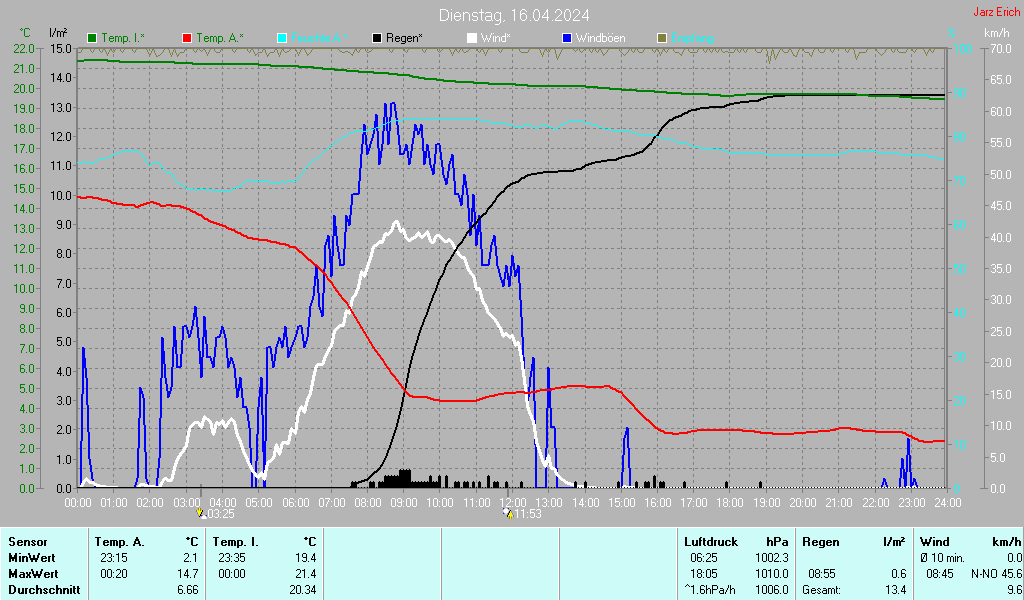Click the '06:00' tick on time axis
Image resolution: width=1024 pixels, height=600 pixels.
(295, 503)
